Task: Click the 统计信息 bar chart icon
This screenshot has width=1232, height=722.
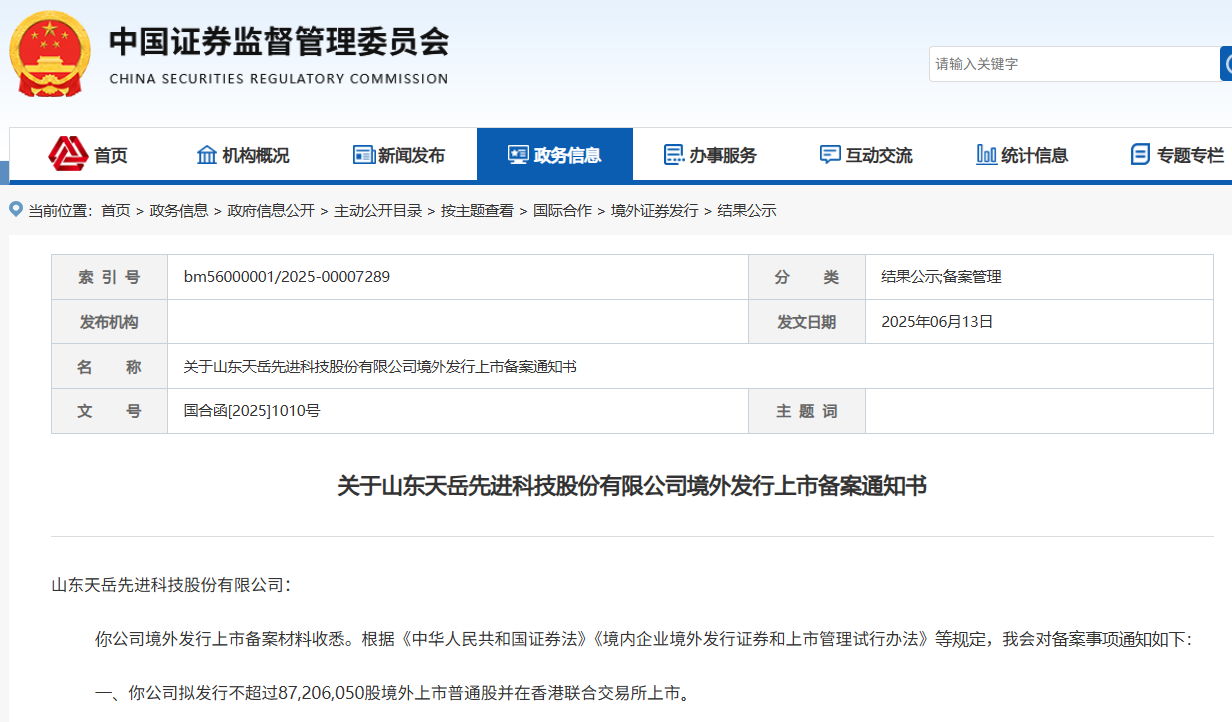Action: click(x=986, y=155)
